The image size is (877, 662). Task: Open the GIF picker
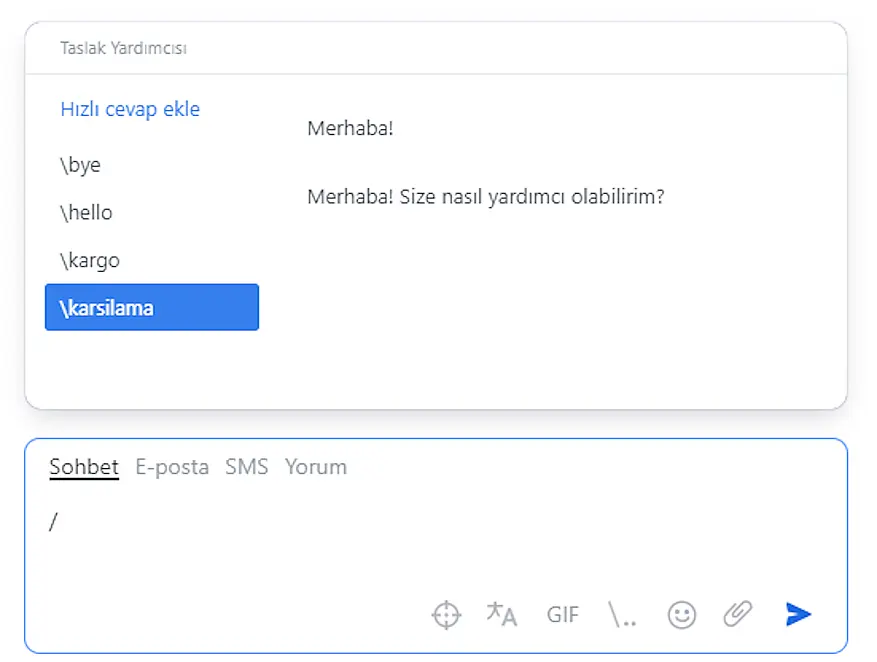pos(563,614)
